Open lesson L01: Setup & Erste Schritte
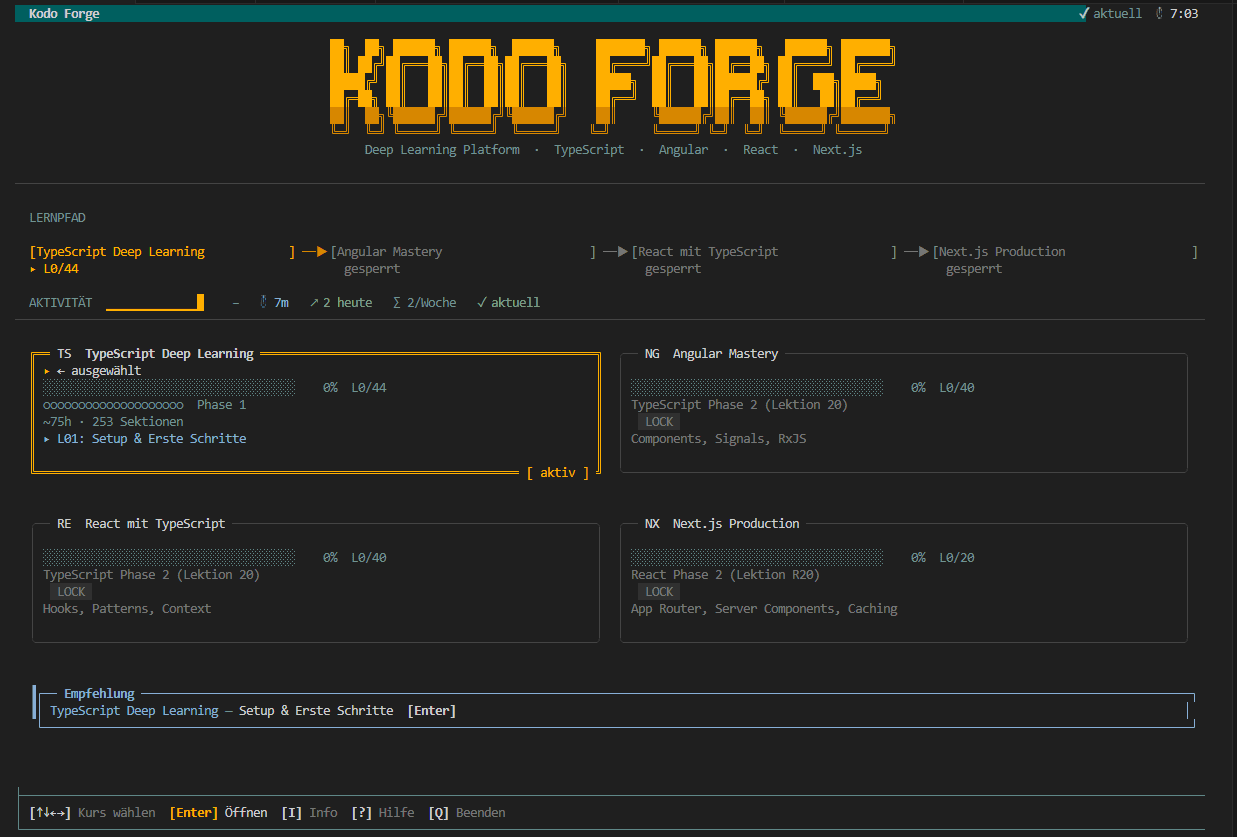The image size is (1237, 837). [144, 439]
